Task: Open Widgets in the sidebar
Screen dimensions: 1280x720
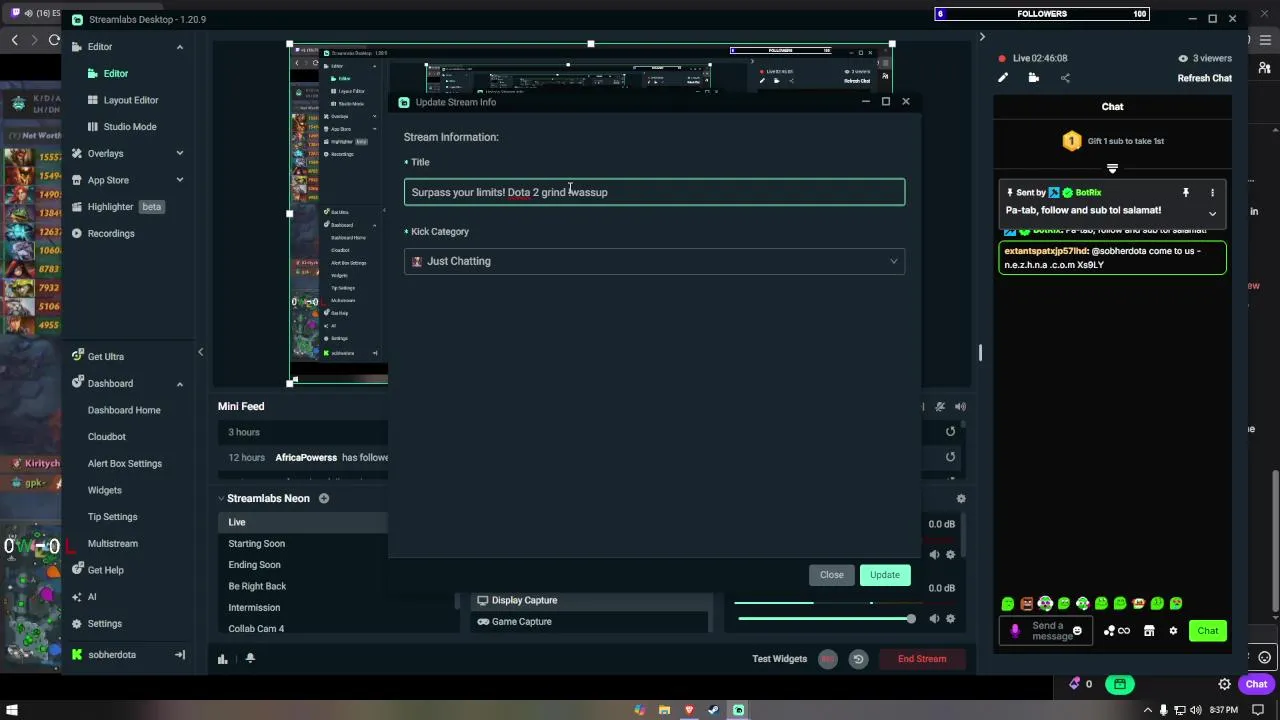Action: (105, 490)
